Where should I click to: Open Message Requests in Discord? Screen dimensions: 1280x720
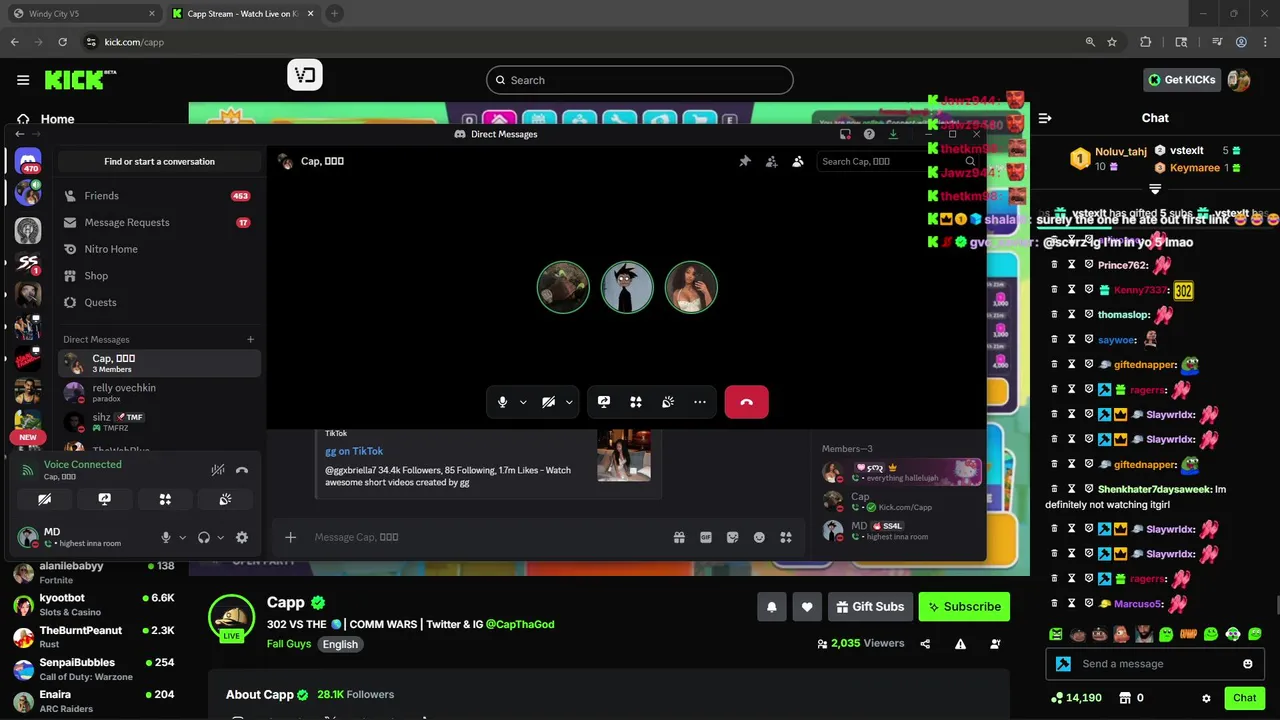[x=159, y=222]
